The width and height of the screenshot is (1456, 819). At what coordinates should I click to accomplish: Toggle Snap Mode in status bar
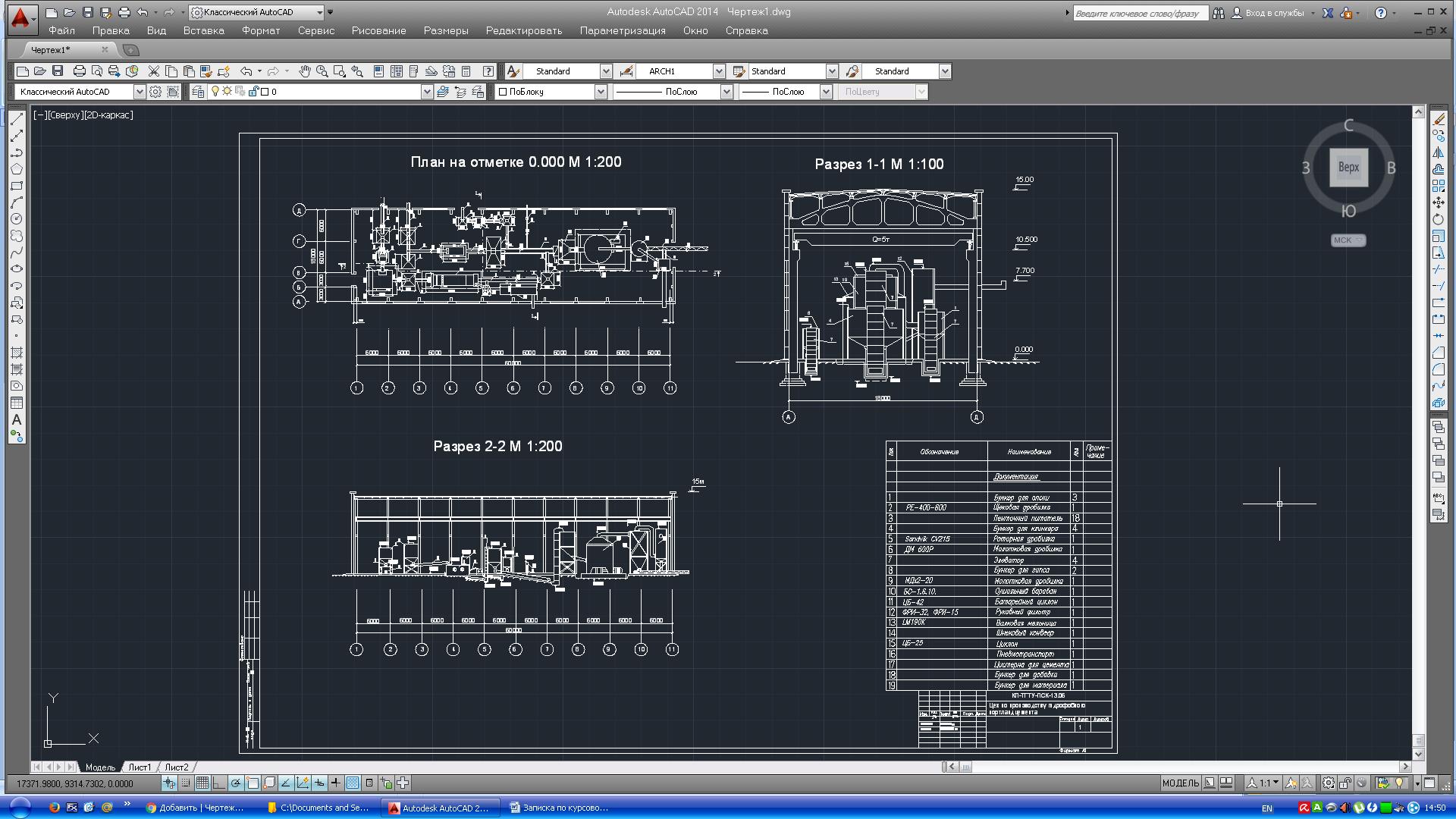pyautogui.click(x=186, y=783)
